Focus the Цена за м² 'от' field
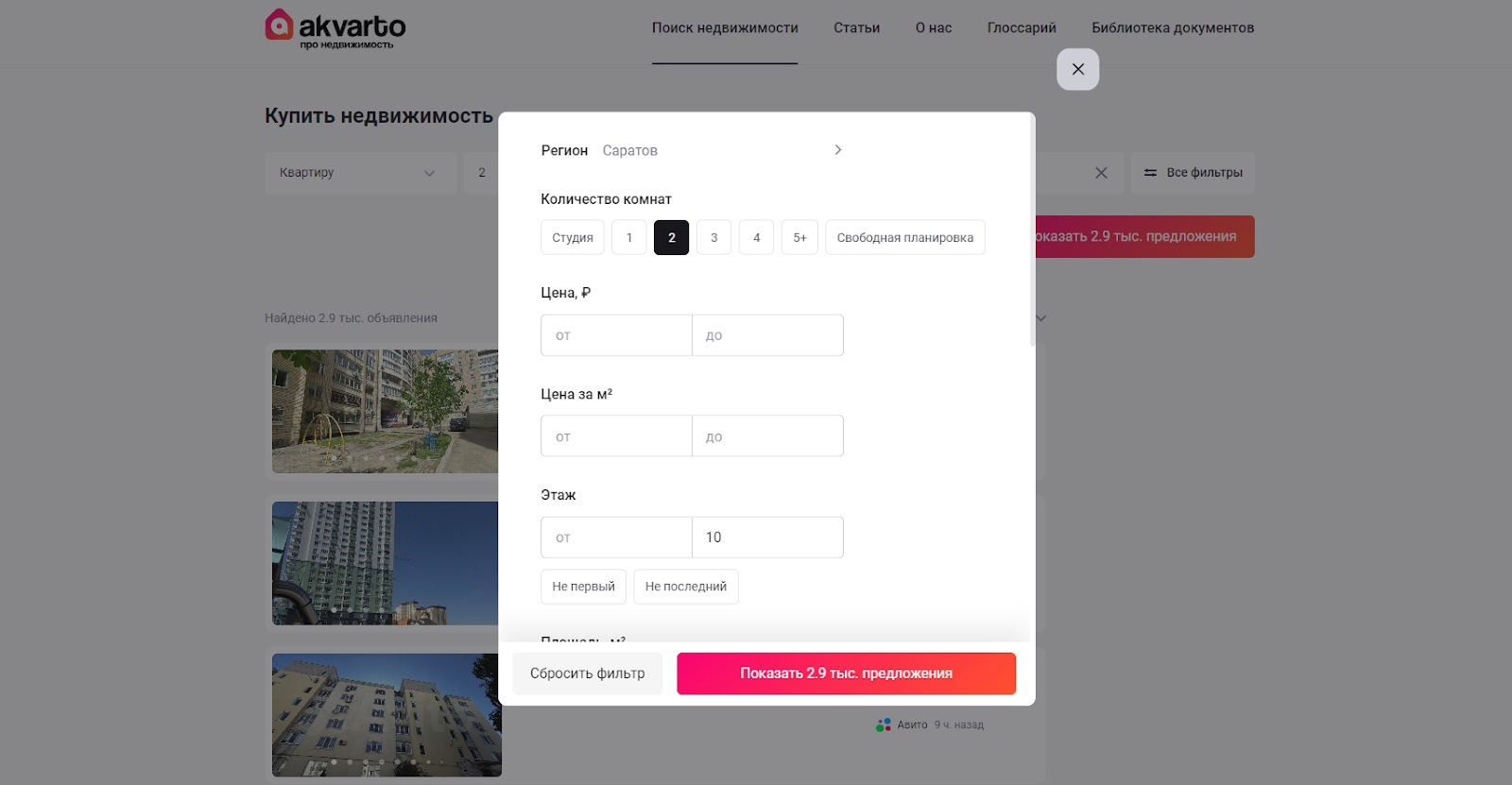 coord(616,436)
